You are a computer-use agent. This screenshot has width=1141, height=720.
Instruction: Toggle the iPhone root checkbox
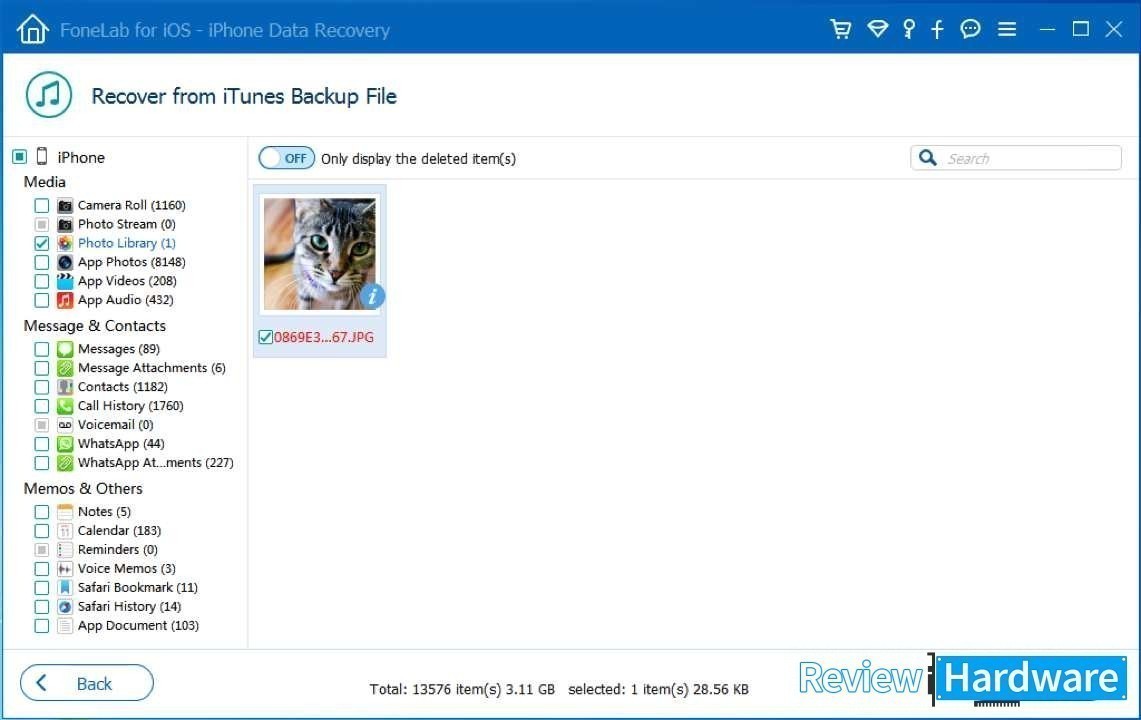(19, 157)
